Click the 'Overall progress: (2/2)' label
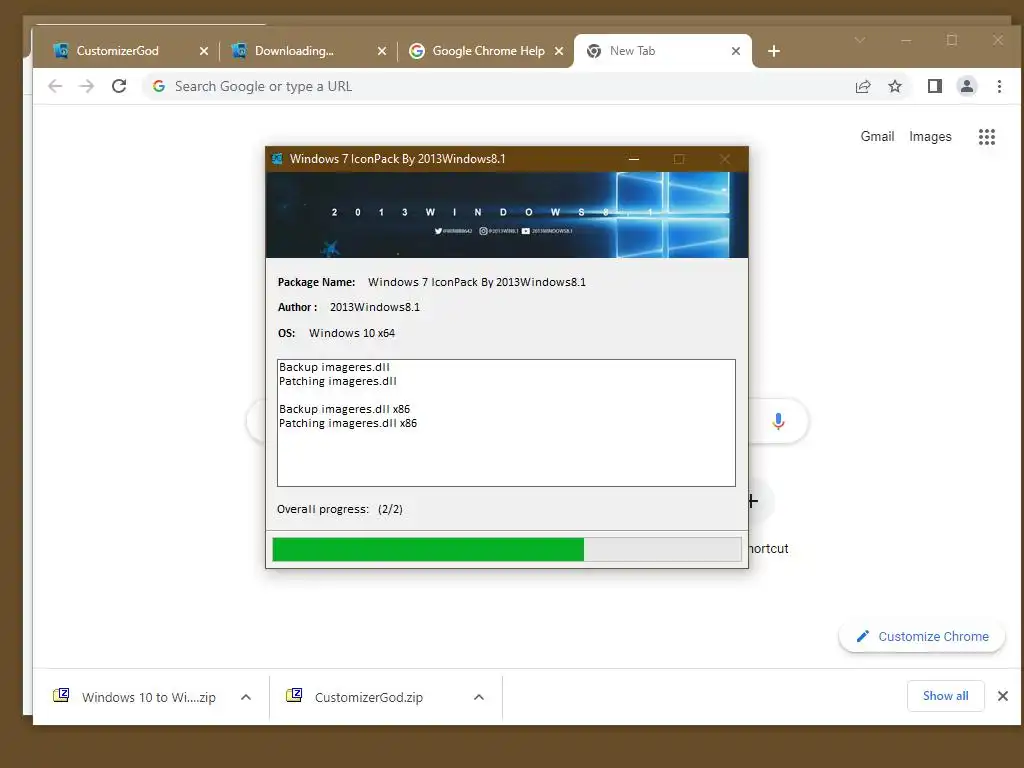1024x768 pixels. click(x=340, y=509)
